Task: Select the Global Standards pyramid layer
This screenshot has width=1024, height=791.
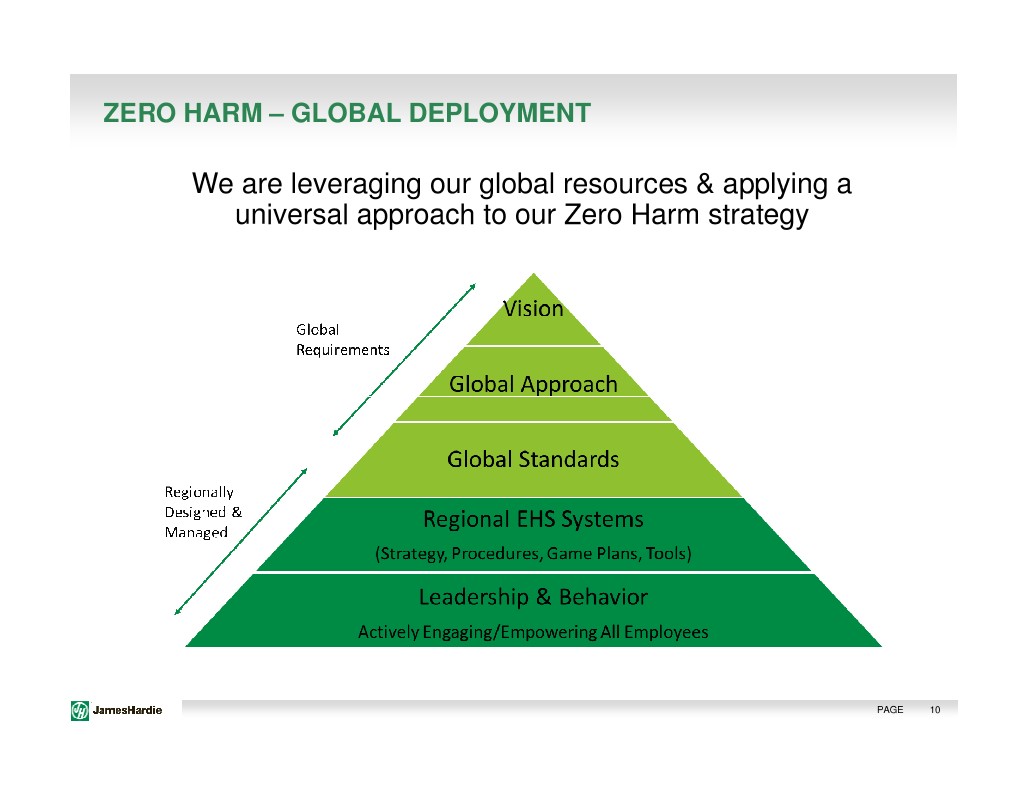Action: 533,460
